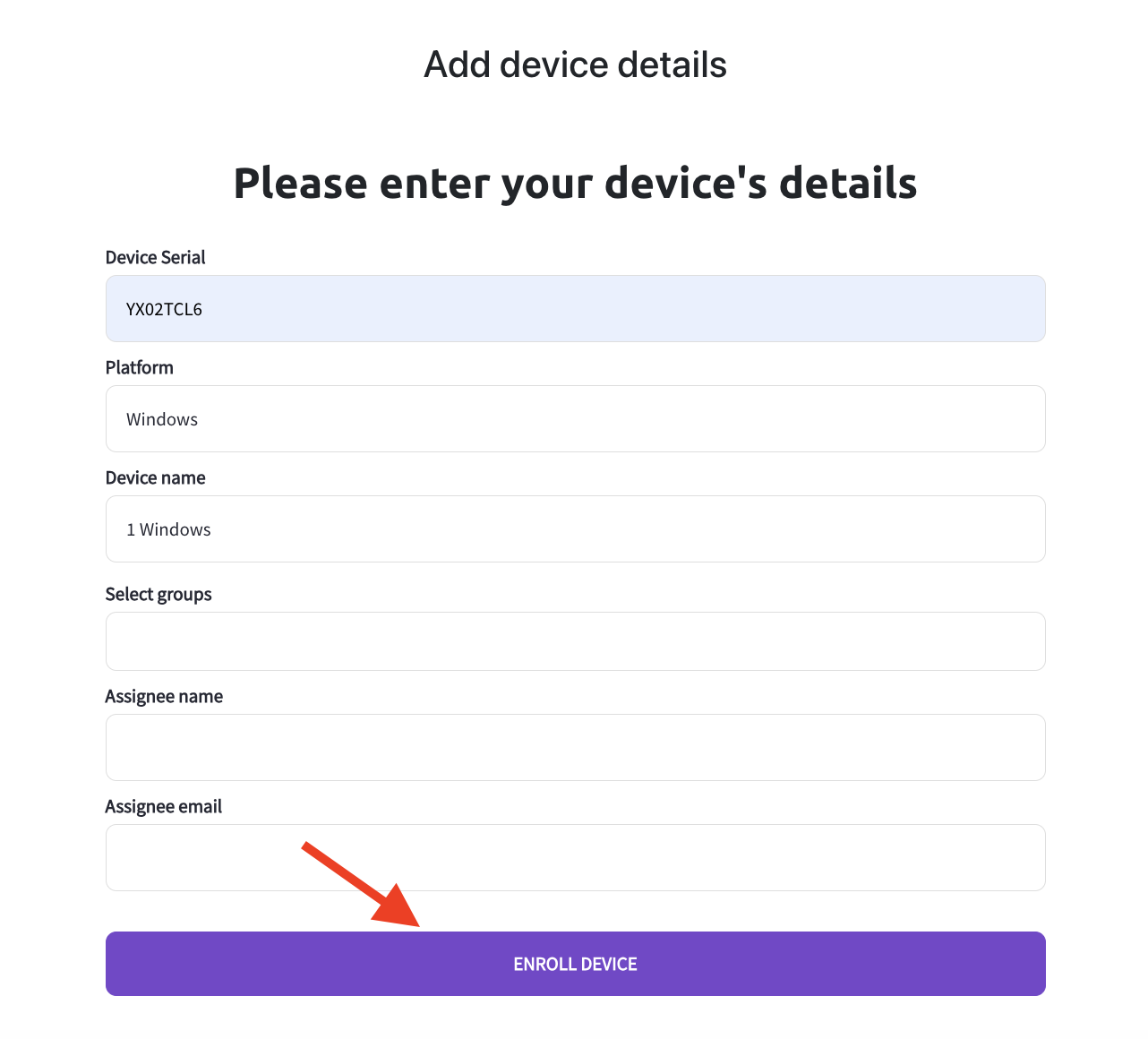This screenshot has width=1148, height=1039.
Task: Click the Device name field
Action: [x=575, y=528]
